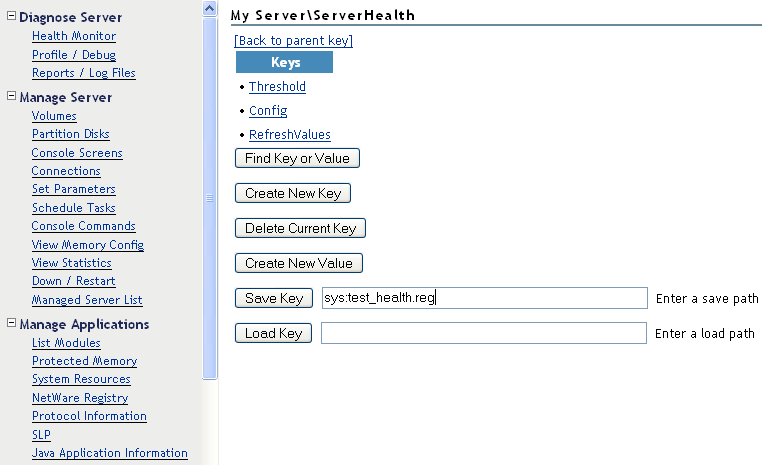Go to Reports / Log Files
Viewport: 762px width, 465px height.
83,73
